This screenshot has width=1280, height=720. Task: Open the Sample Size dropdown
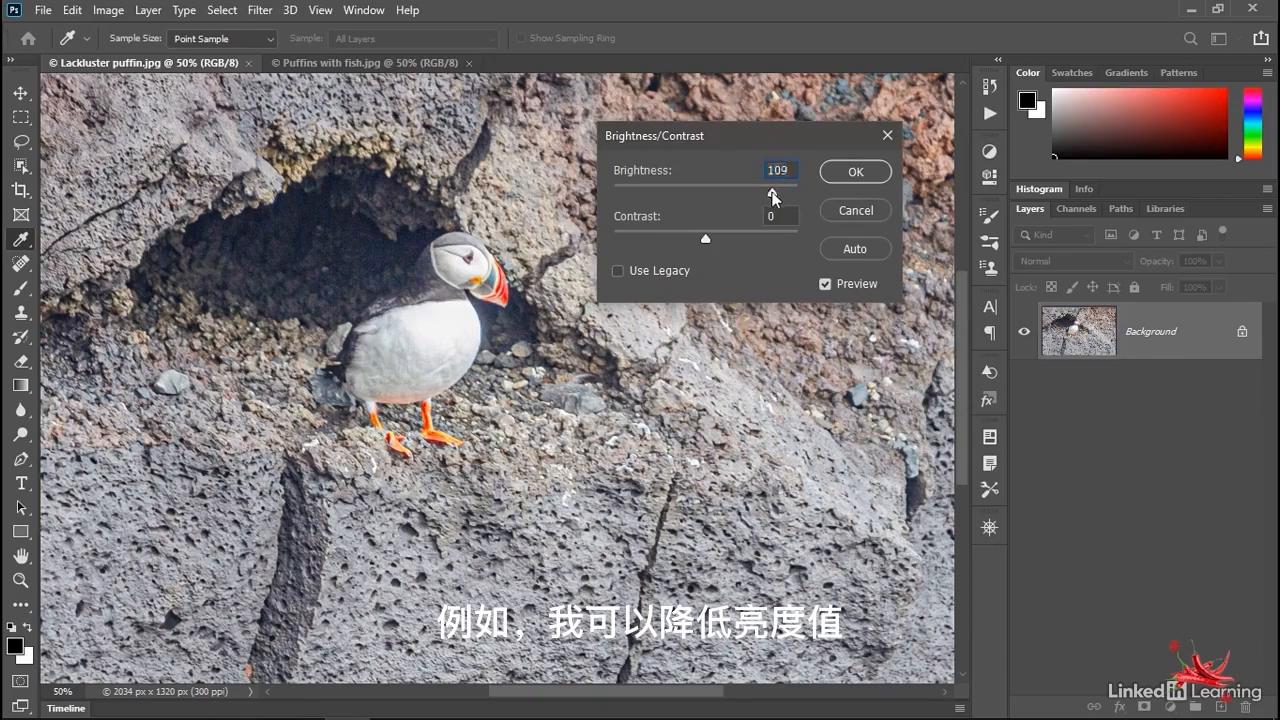tap(222, 39)
